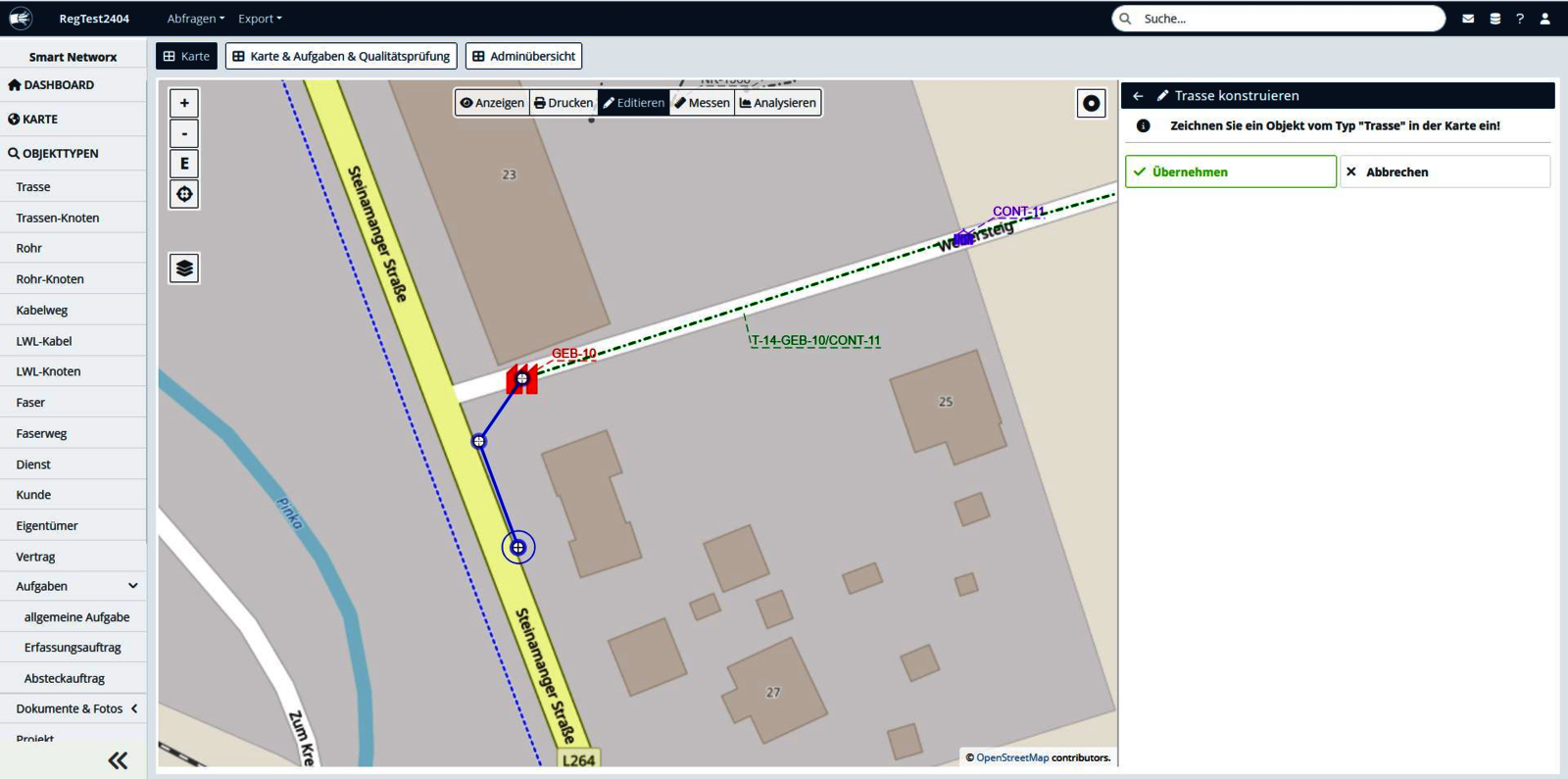Open Karte & Aufgaben & Qualitätsprüfung tab
This screenshot has height=779, width=1568.
(341, 56)
